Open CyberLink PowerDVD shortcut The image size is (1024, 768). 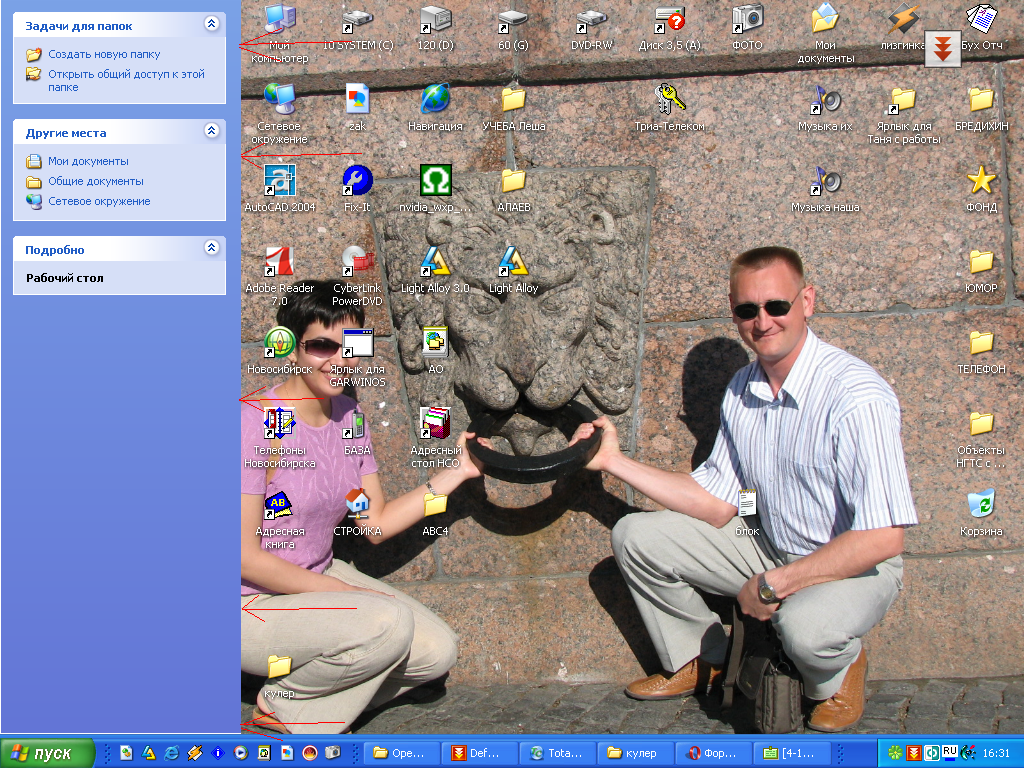357,262
